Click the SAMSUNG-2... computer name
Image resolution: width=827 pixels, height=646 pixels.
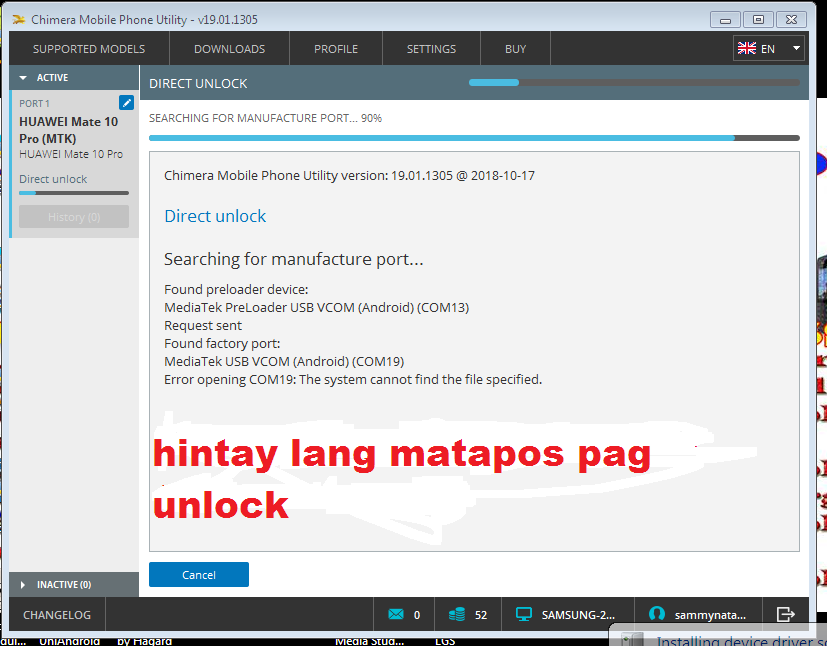(x=578, y=615)
